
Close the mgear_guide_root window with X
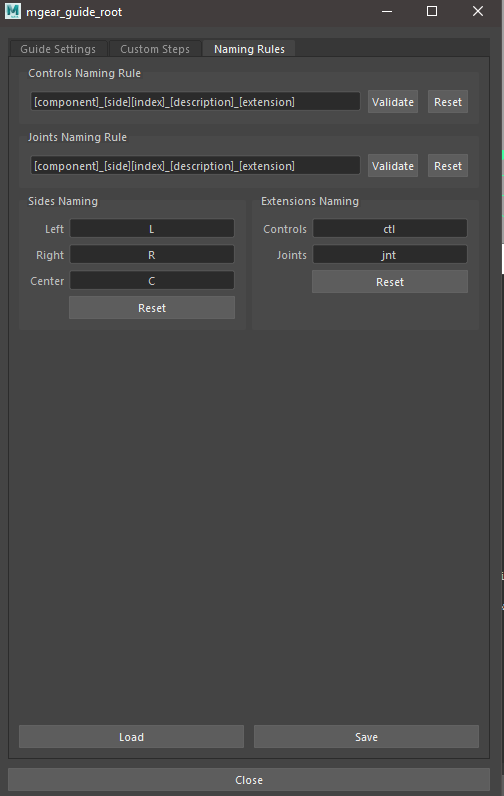[x=478, y=11]
